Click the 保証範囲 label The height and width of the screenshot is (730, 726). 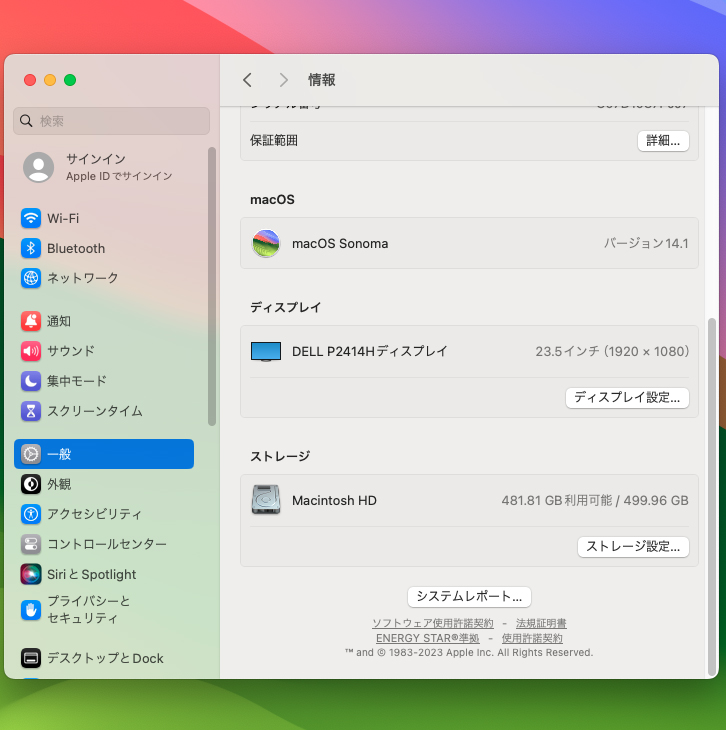(x=274, y=141)
